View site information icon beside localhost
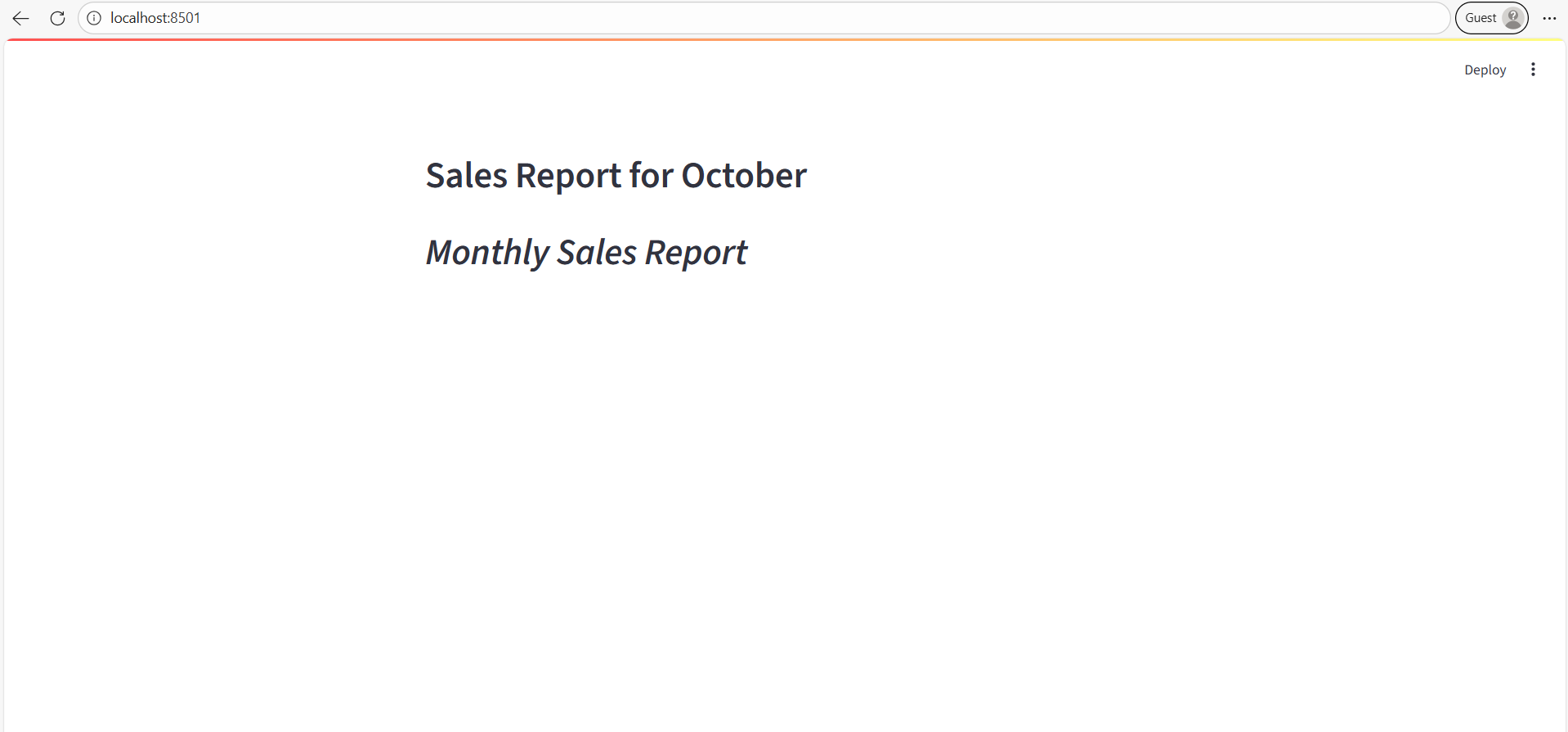The width and height of the screenshot is (1568, 732). 94,18
